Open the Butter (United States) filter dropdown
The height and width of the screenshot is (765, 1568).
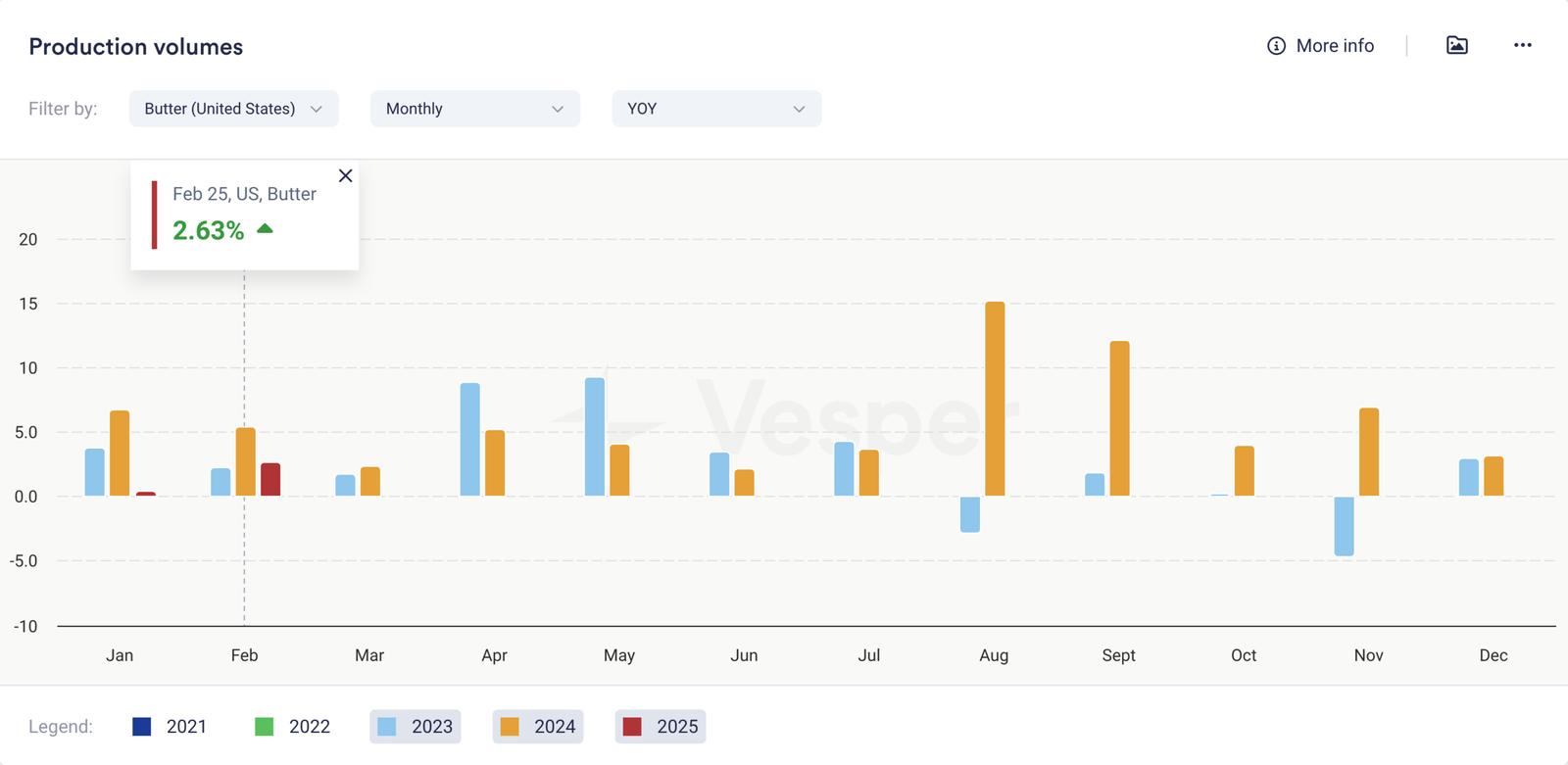click(233, 109)
